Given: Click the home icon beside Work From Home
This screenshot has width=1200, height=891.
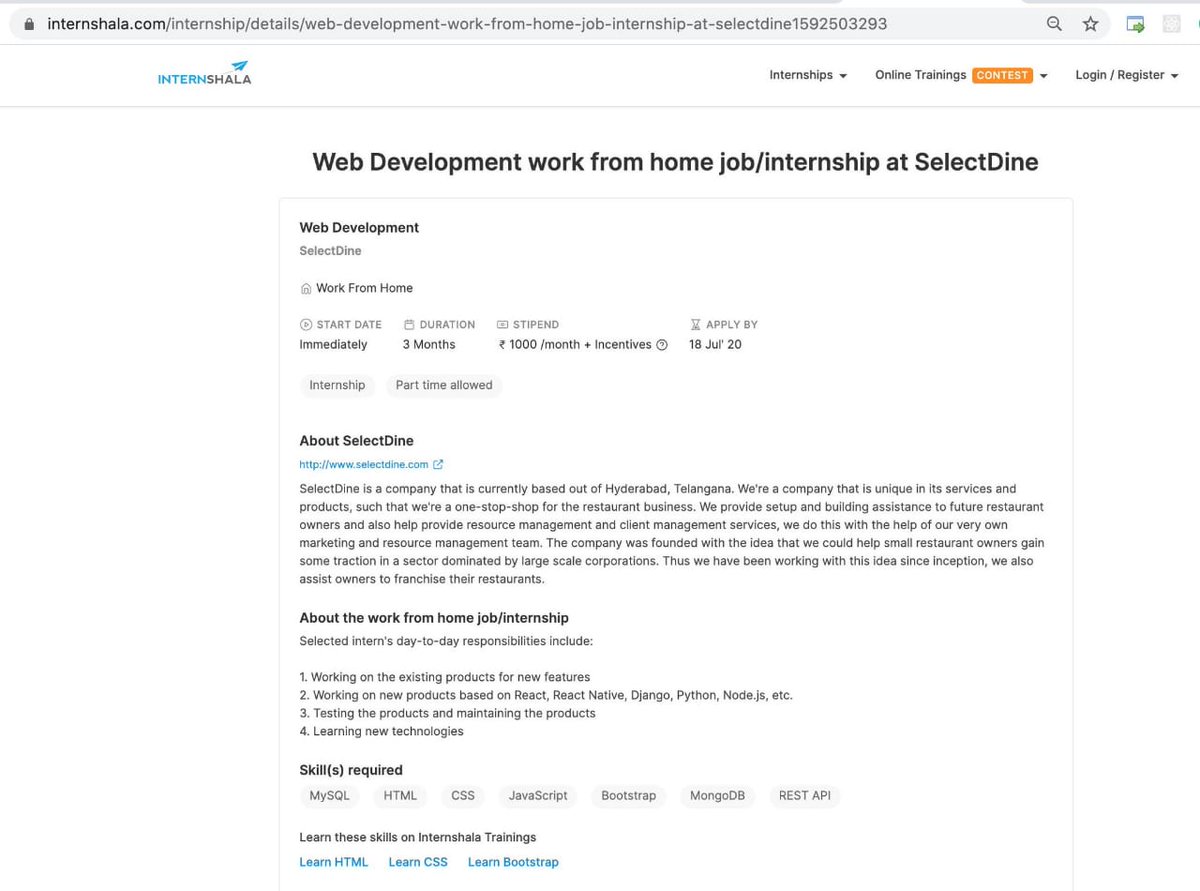Looking at the screenshot, I should (x=306, y=289).
